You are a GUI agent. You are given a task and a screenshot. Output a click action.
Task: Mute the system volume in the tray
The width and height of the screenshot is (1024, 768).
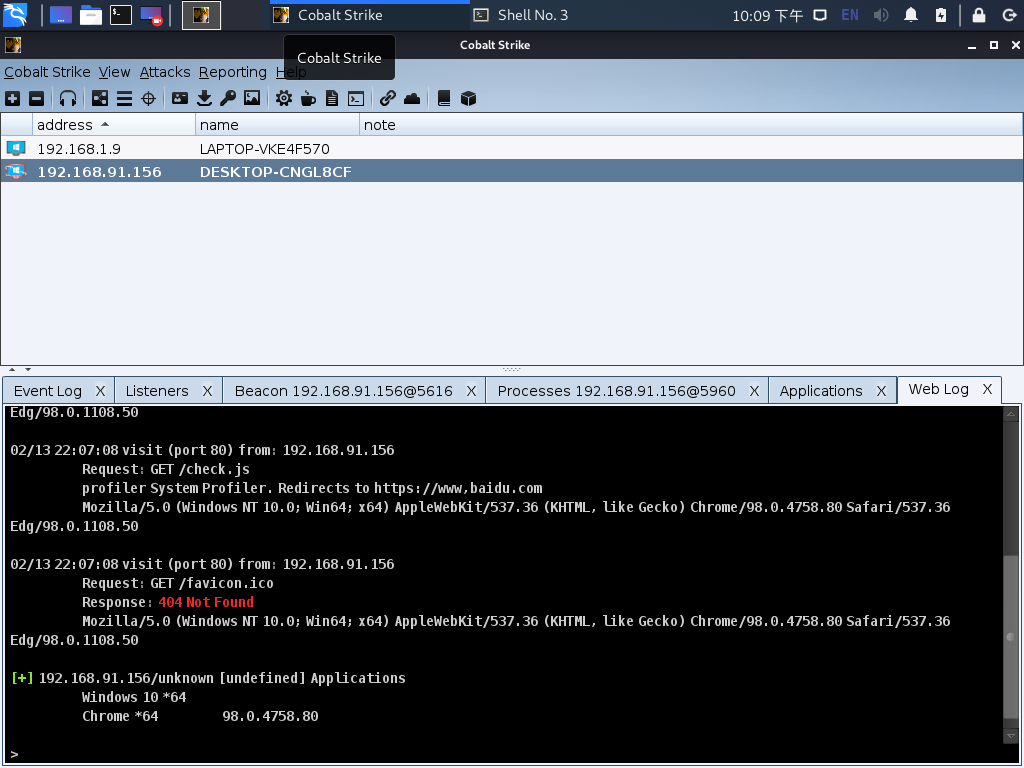[x=880, y=15]
